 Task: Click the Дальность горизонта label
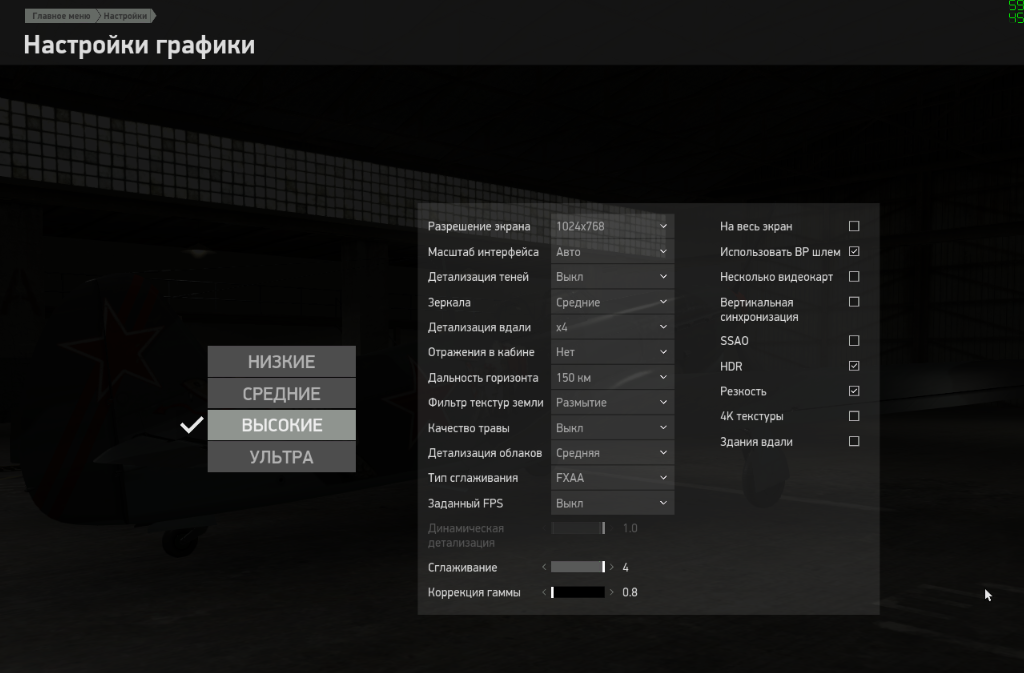[483, 378]
